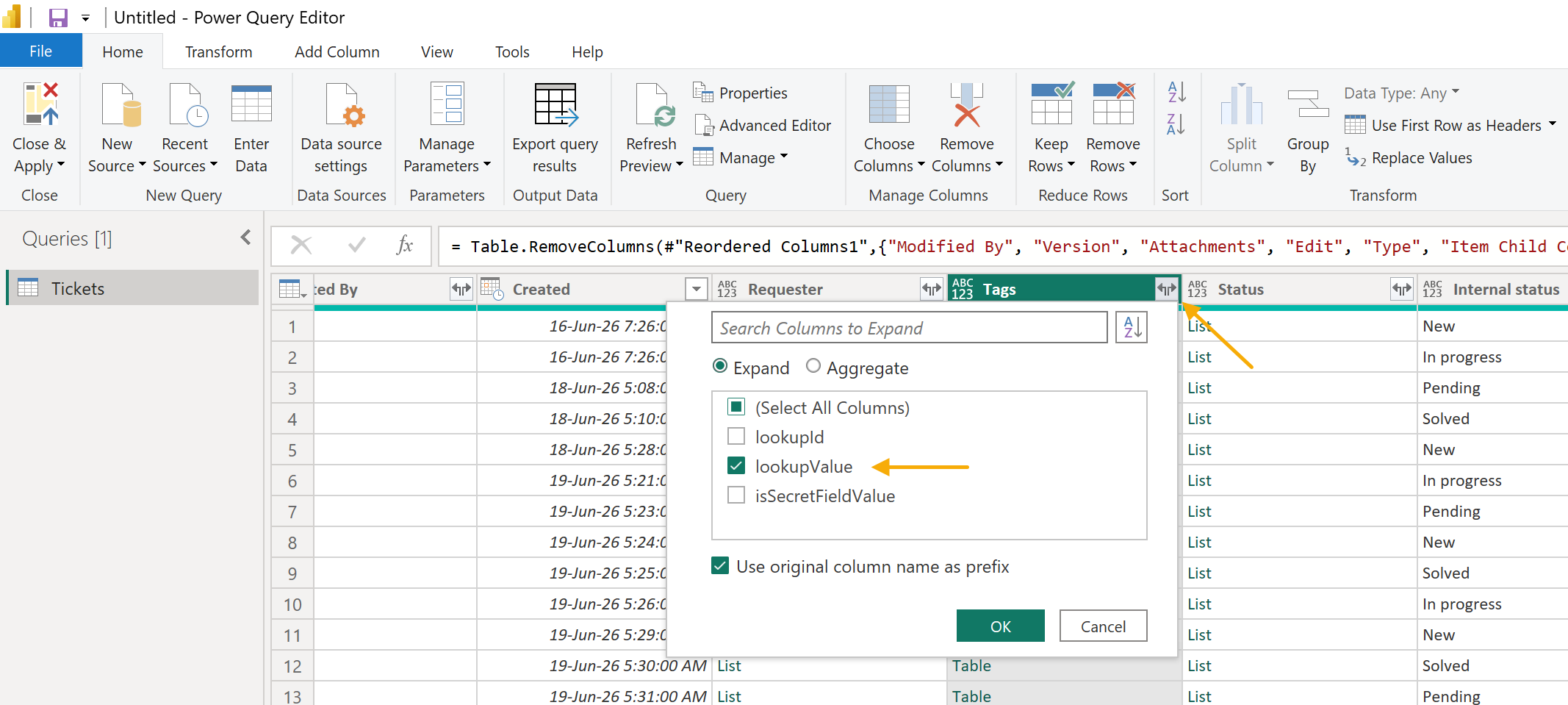Check the isSecretFieldValue checkbox
1568x705 pixels.
click(736, 495)
